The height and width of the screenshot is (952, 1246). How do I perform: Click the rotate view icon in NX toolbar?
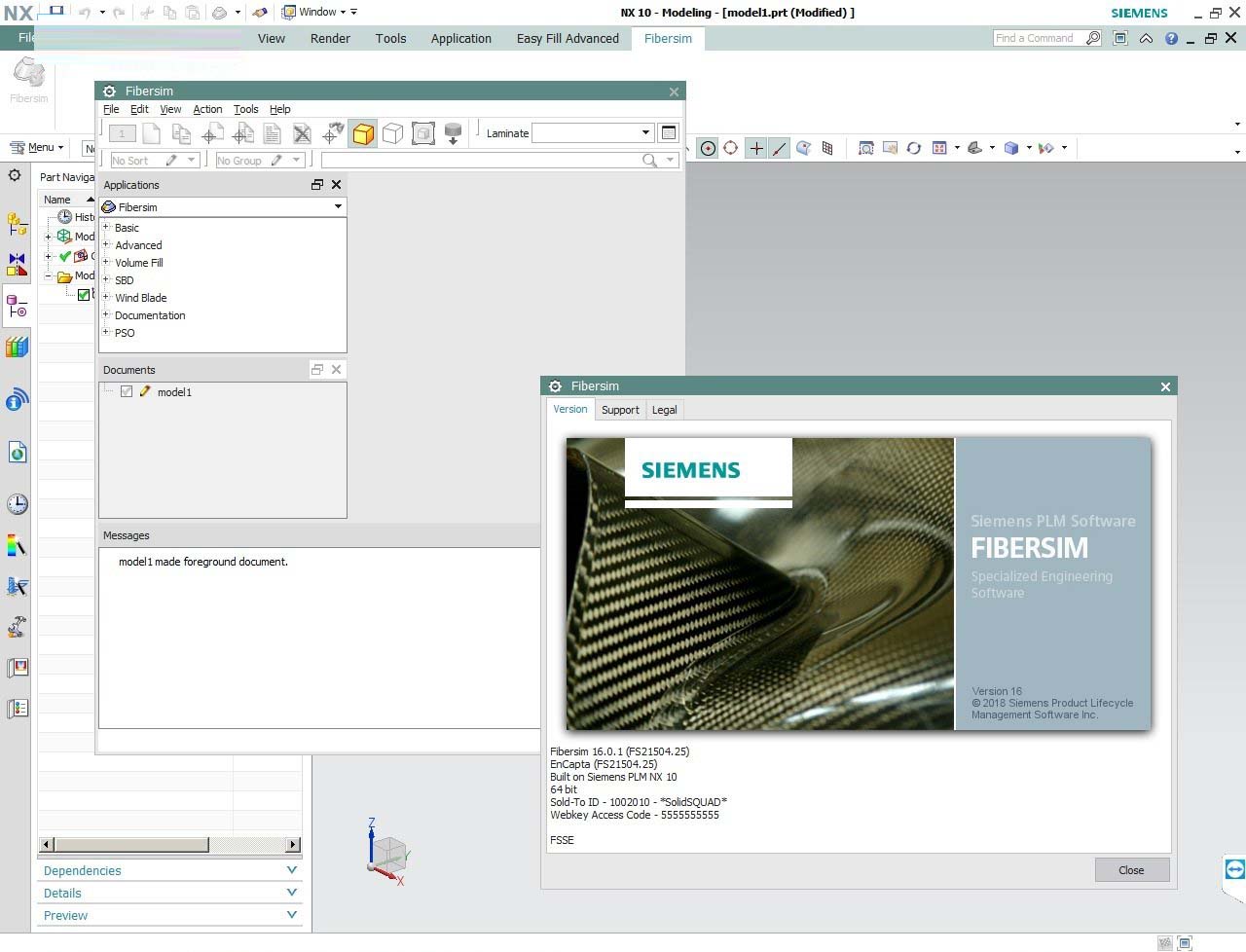[913, 148]
